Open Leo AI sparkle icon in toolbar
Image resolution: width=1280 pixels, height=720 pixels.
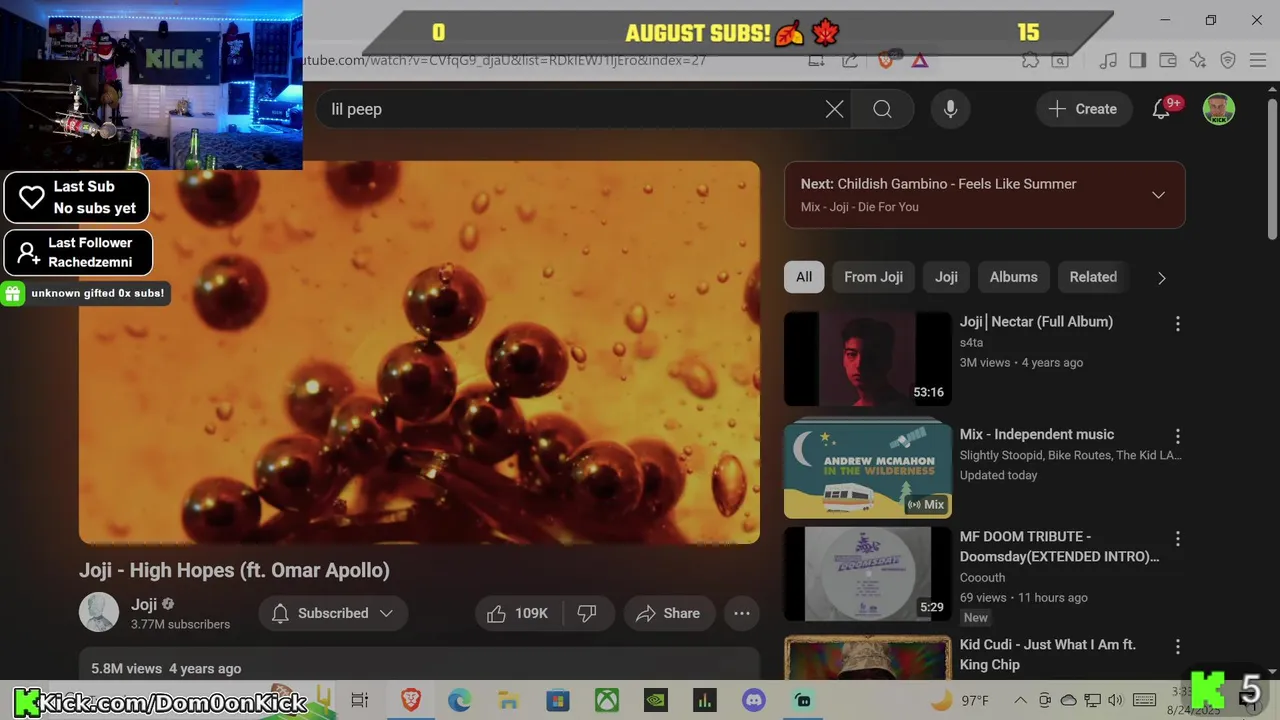[x=1198, y=60]
